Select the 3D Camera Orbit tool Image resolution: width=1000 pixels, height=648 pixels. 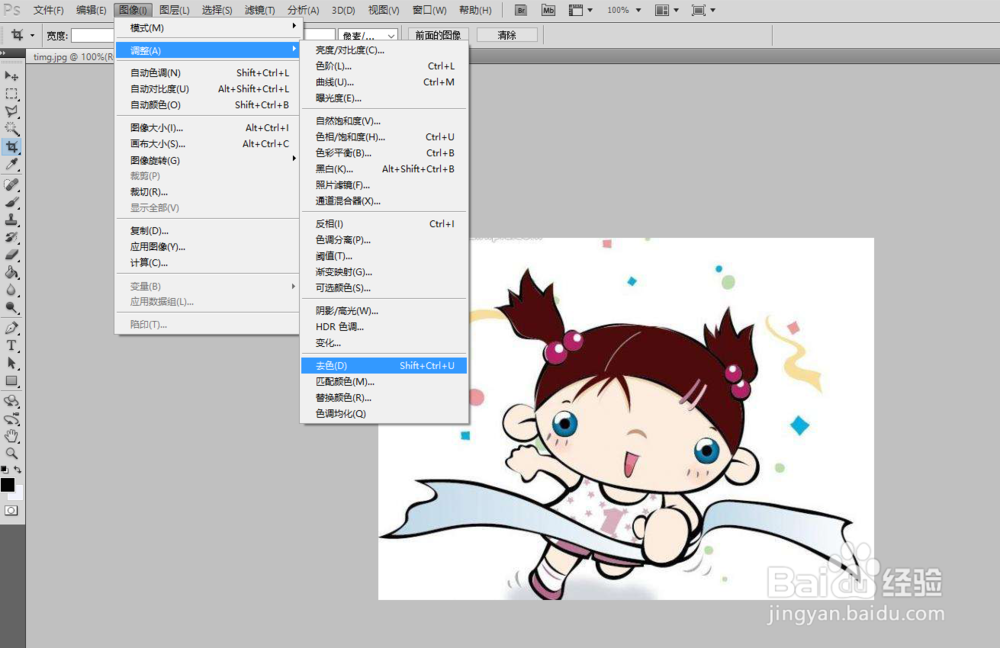point(11,419)
